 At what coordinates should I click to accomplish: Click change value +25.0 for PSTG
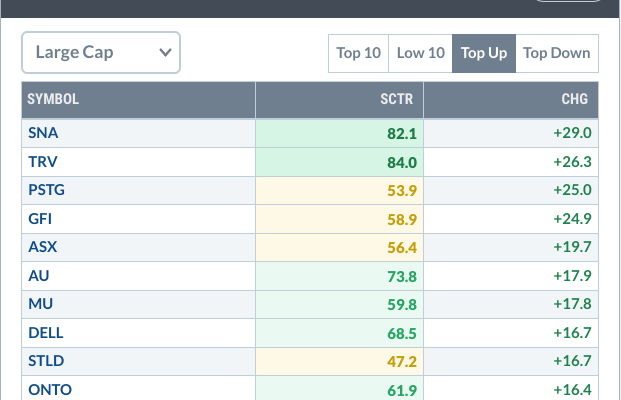[x=572, y=190]
